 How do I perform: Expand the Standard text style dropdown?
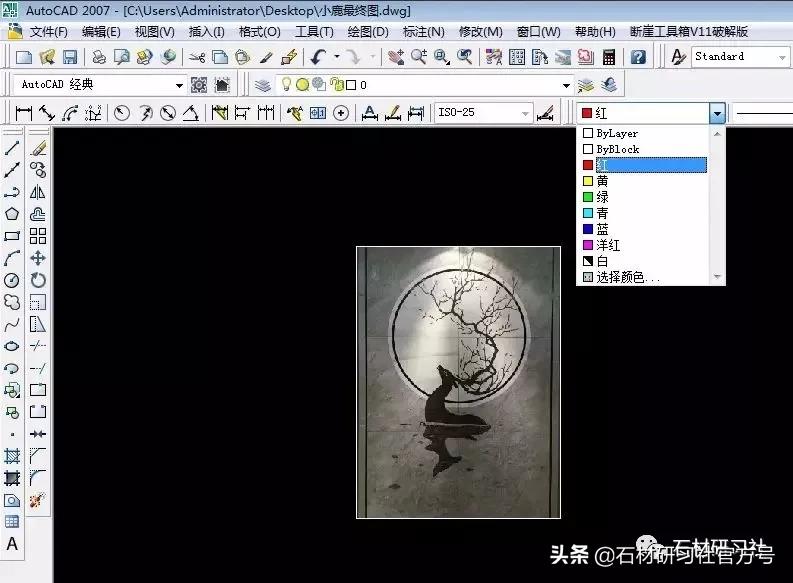click(x=782, y=57)
